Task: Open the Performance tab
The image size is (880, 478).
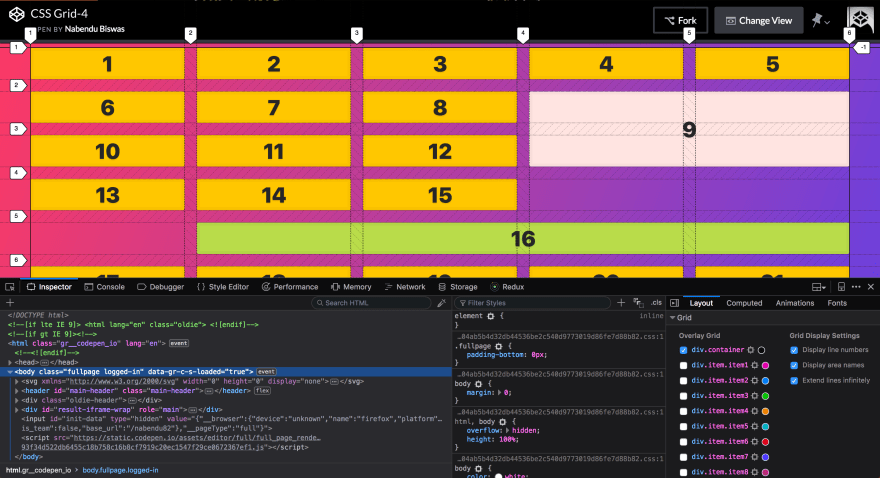Action: 290,287
